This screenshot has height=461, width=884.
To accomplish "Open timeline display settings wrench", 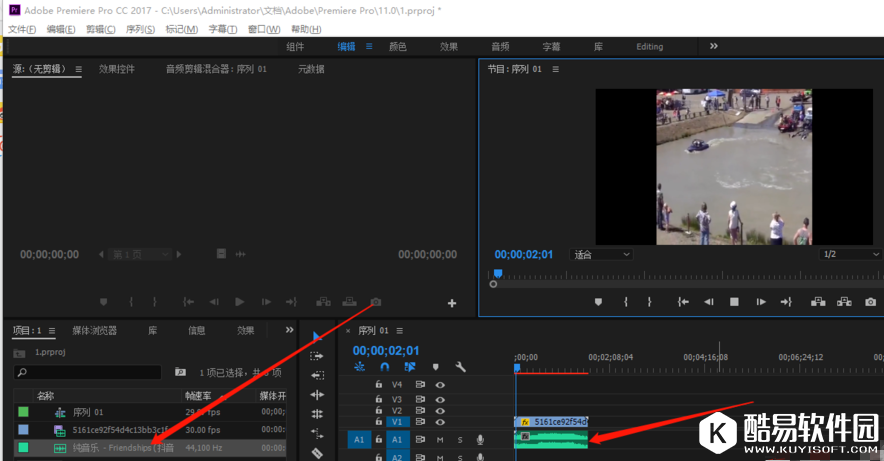I will [x=460, y=367].
